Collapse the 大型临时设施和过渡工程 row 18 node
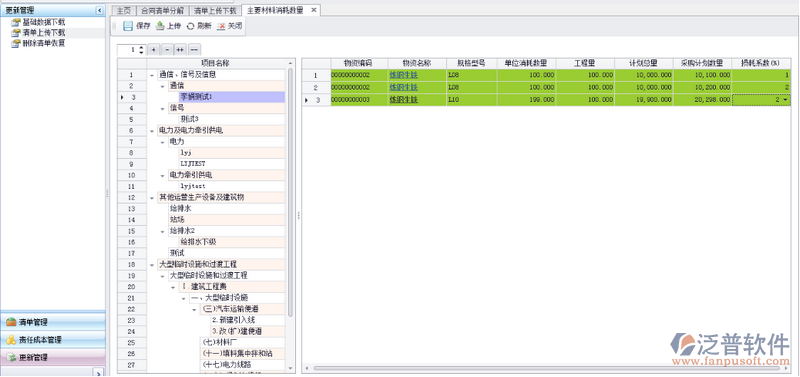 [x=152, y=265]
